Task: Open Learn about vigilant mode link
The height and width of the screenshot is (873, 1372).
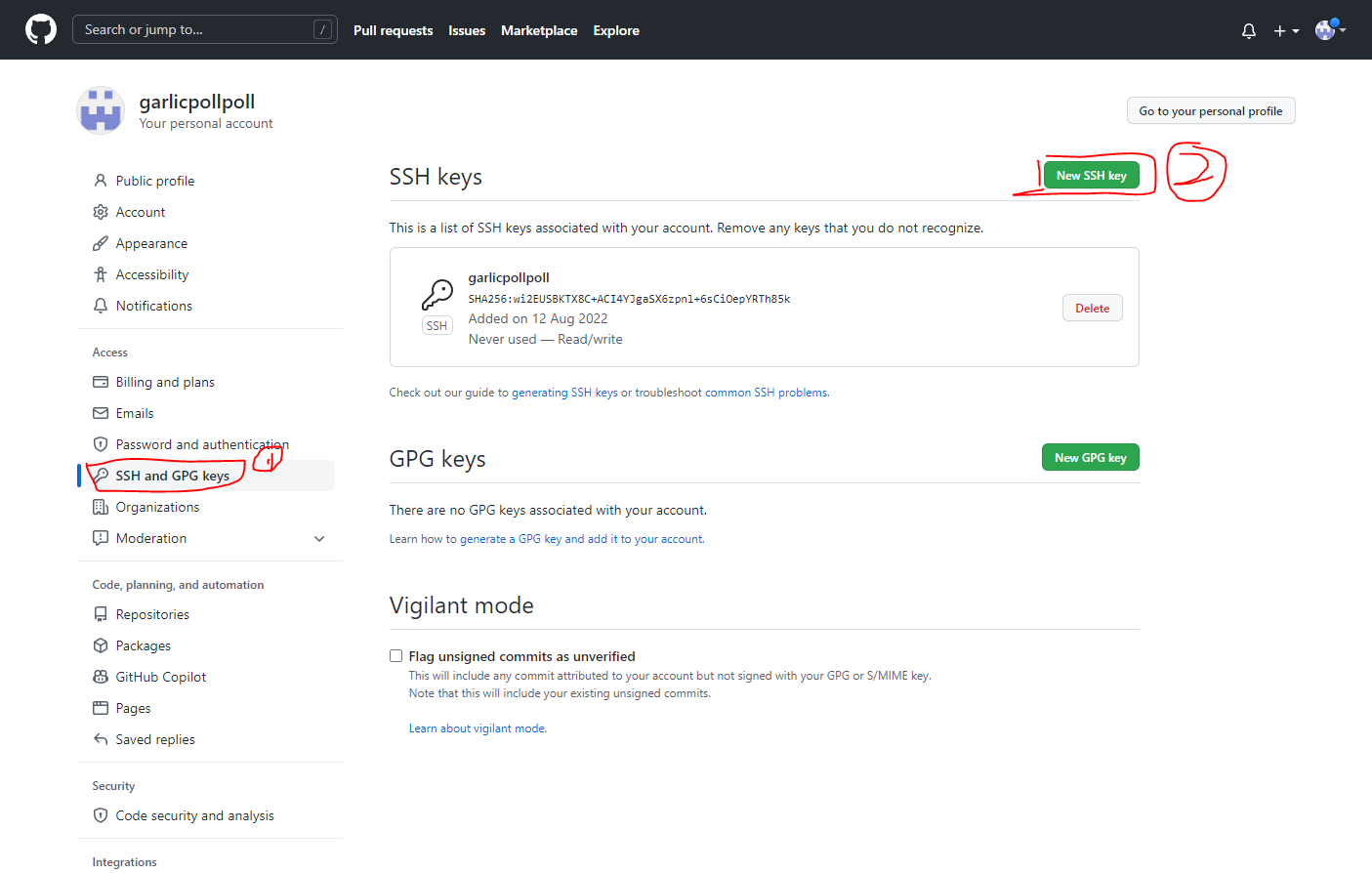Action: [478, 728]
